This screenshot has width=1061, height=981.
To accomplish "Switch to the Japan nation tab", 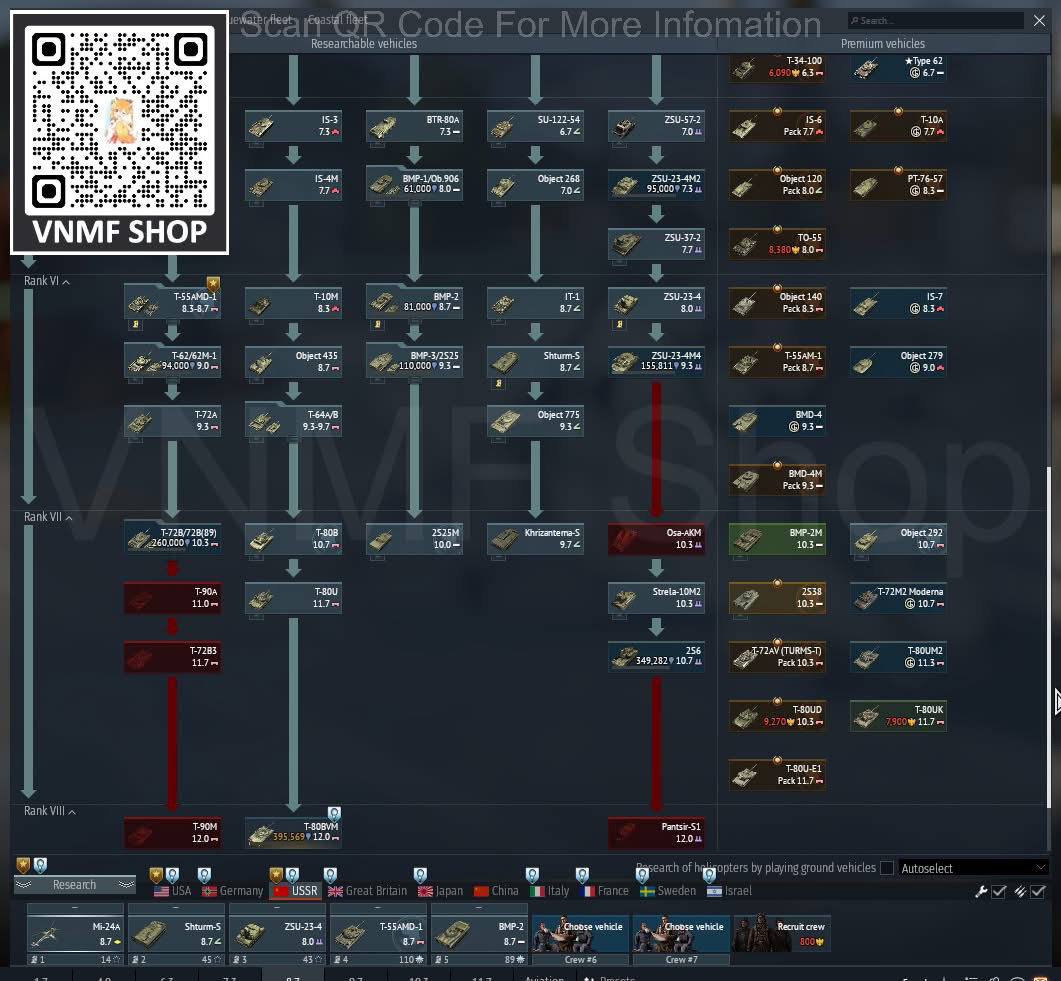I will pos(441,890).
